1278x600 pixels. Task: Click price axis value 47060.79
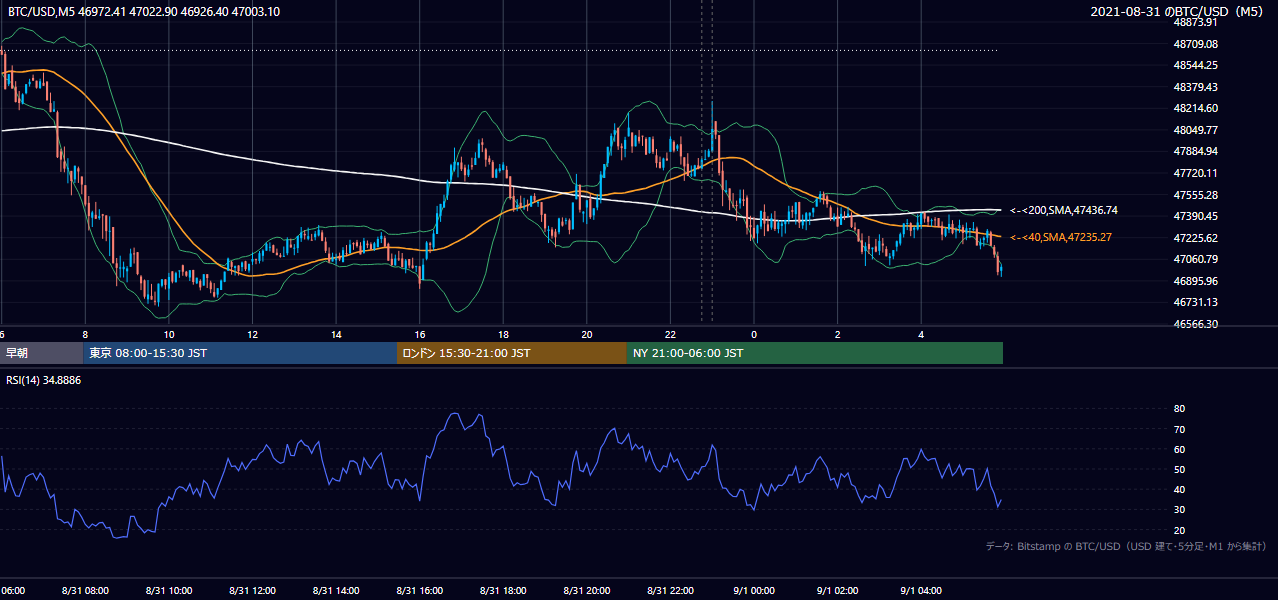point(1195,259)
